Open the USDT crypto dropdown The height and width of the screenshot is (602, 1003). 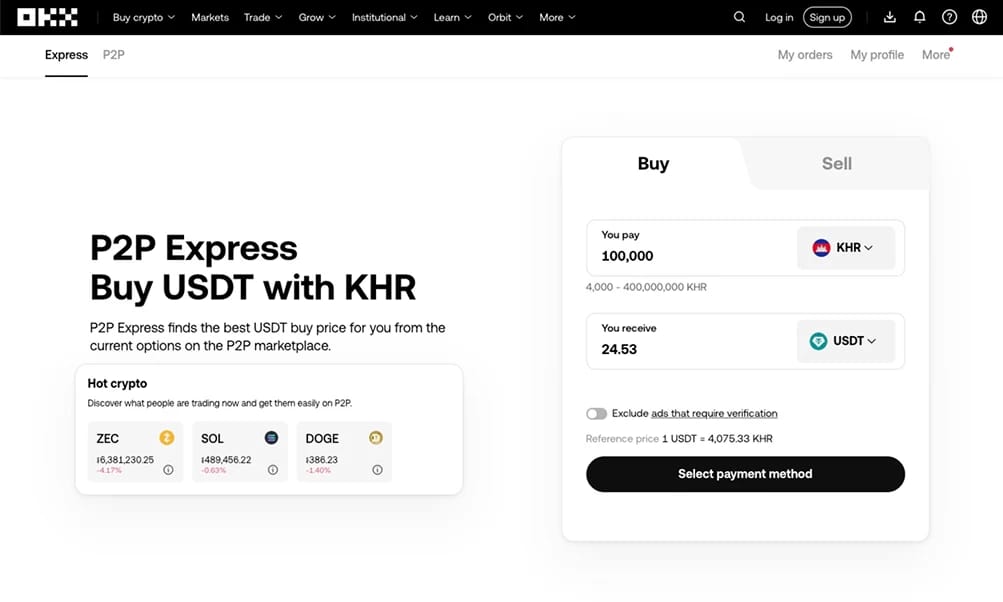(846, 341)
